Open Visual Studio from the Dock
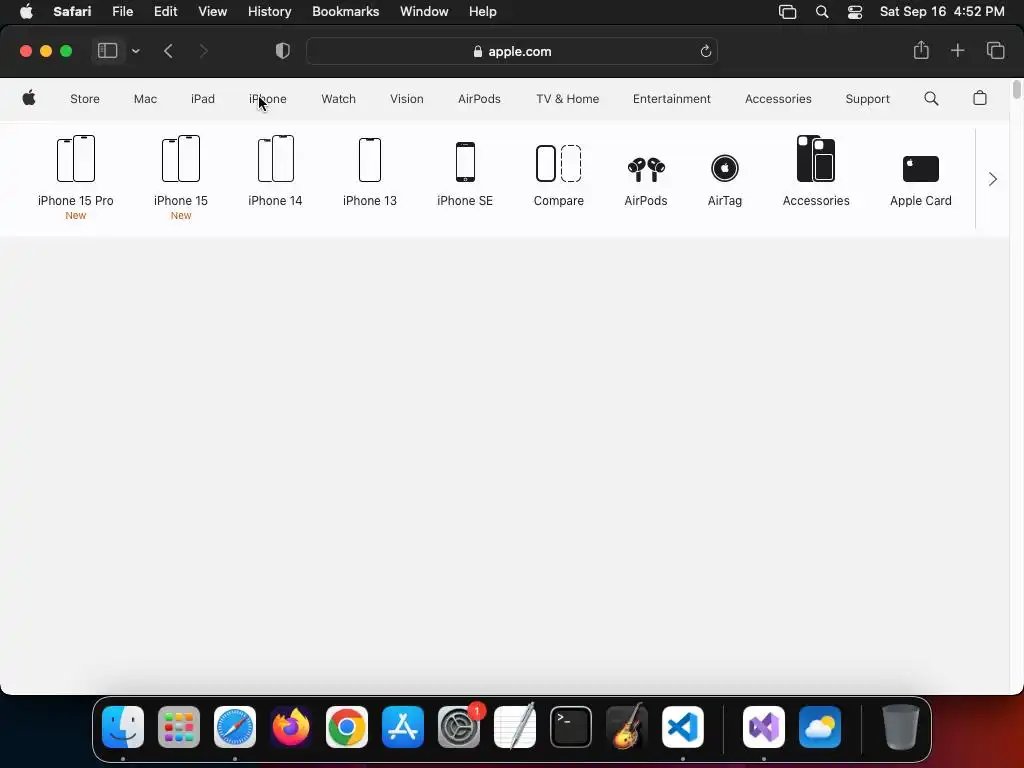The width and height of the screenshot is (1024, 768). (763, 727)
